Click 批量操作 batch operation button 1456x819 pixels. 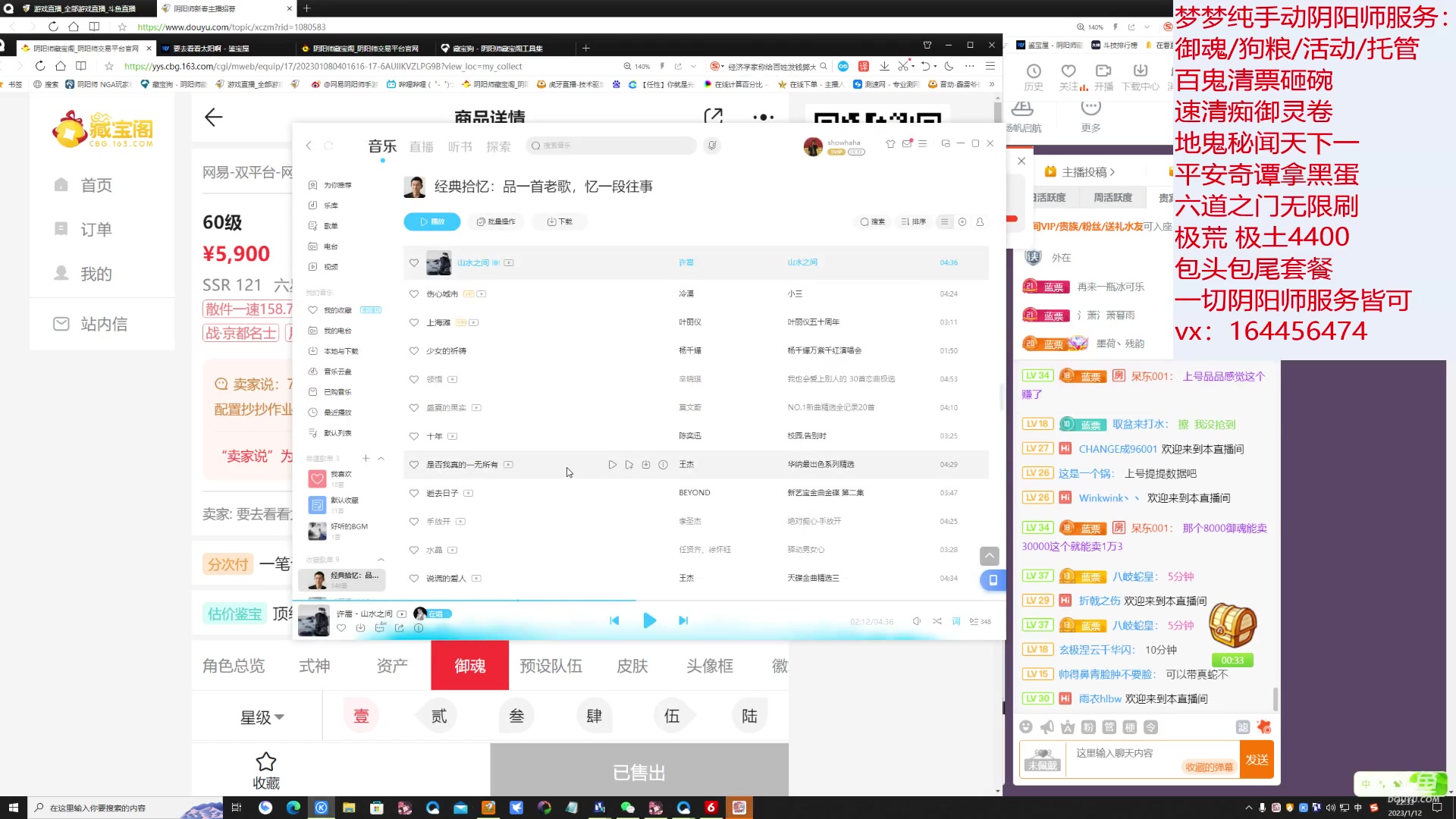pos(496,222)
